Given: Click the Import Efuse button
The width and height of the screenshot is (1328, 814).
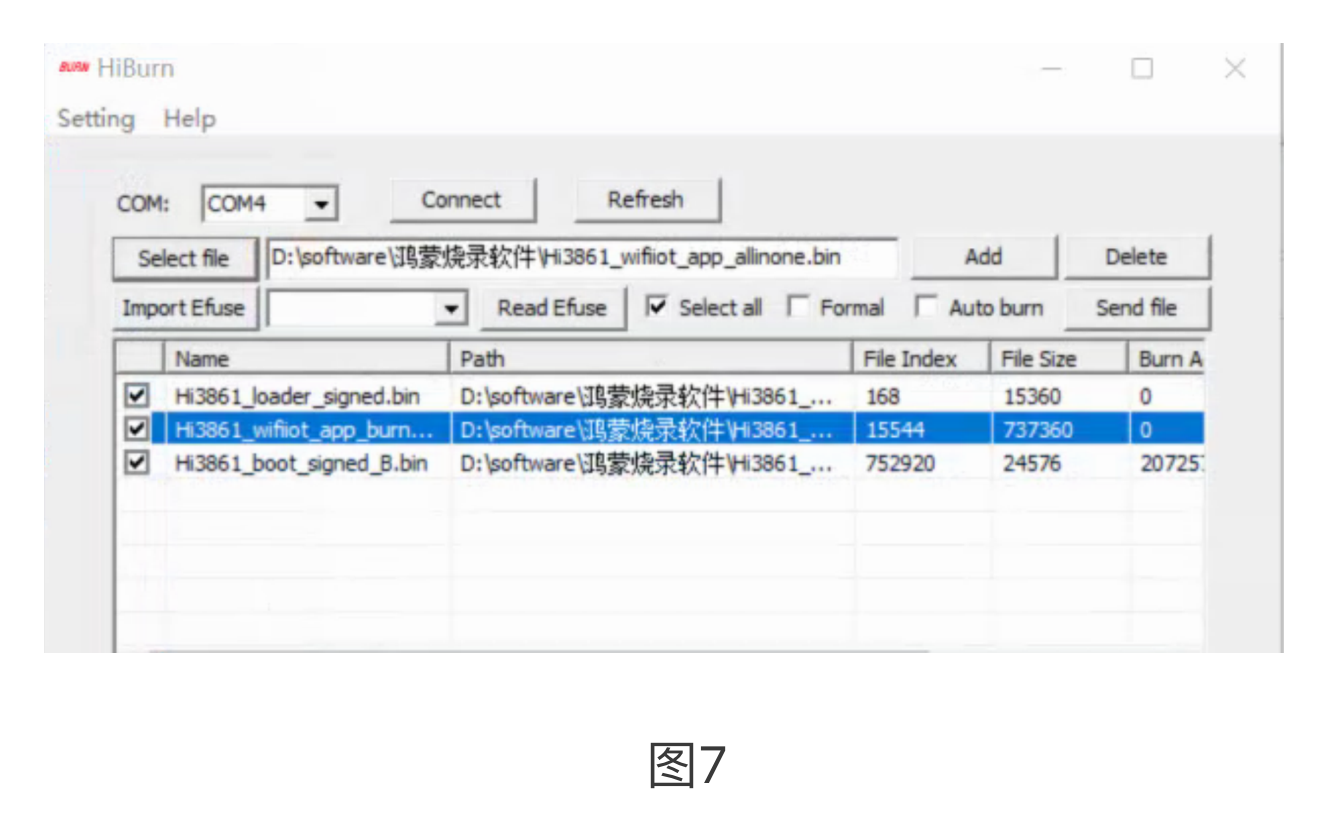Looking at the screenshot, I should [184, 308].
